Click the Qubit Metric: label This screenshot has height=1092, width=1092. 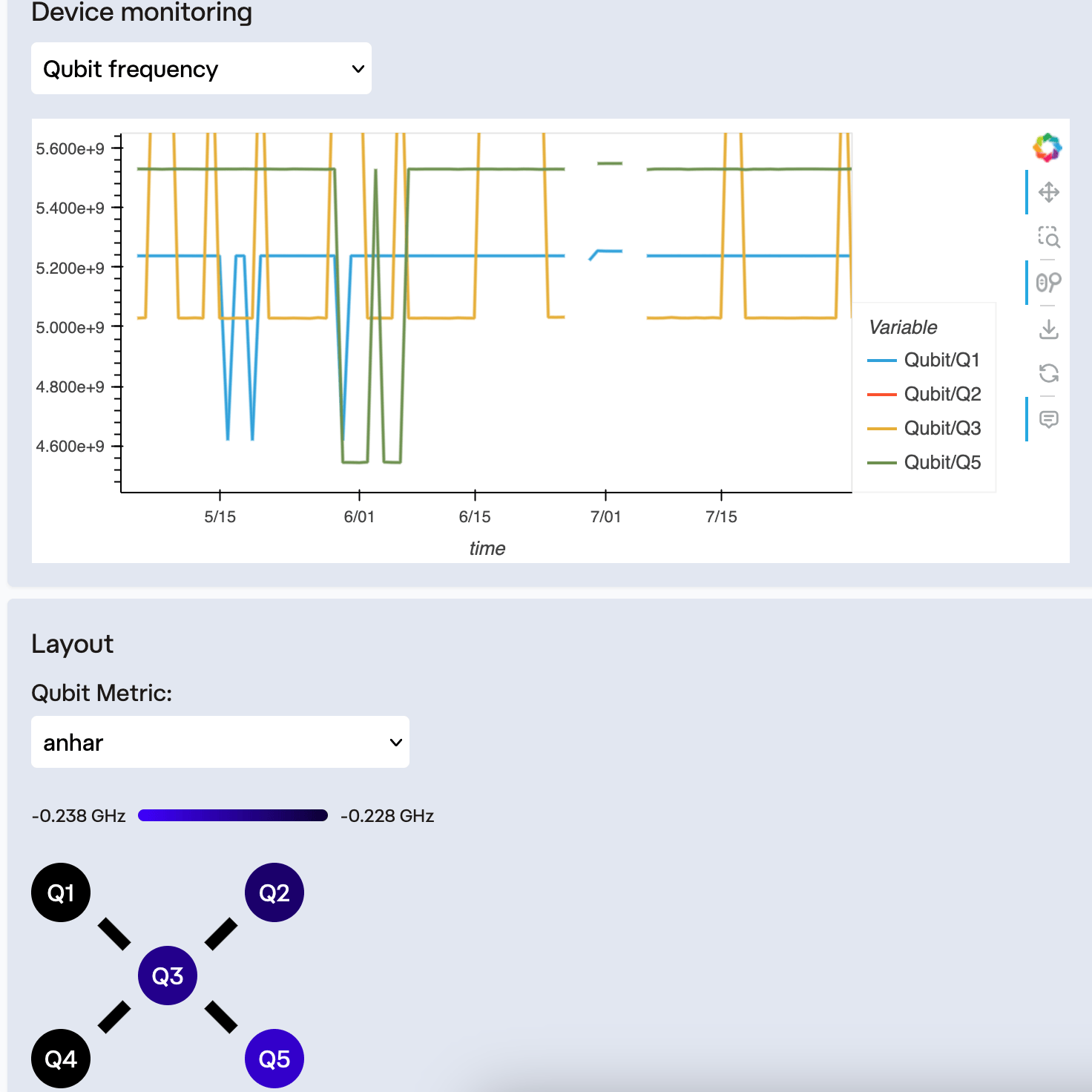[x=102, y=693]
